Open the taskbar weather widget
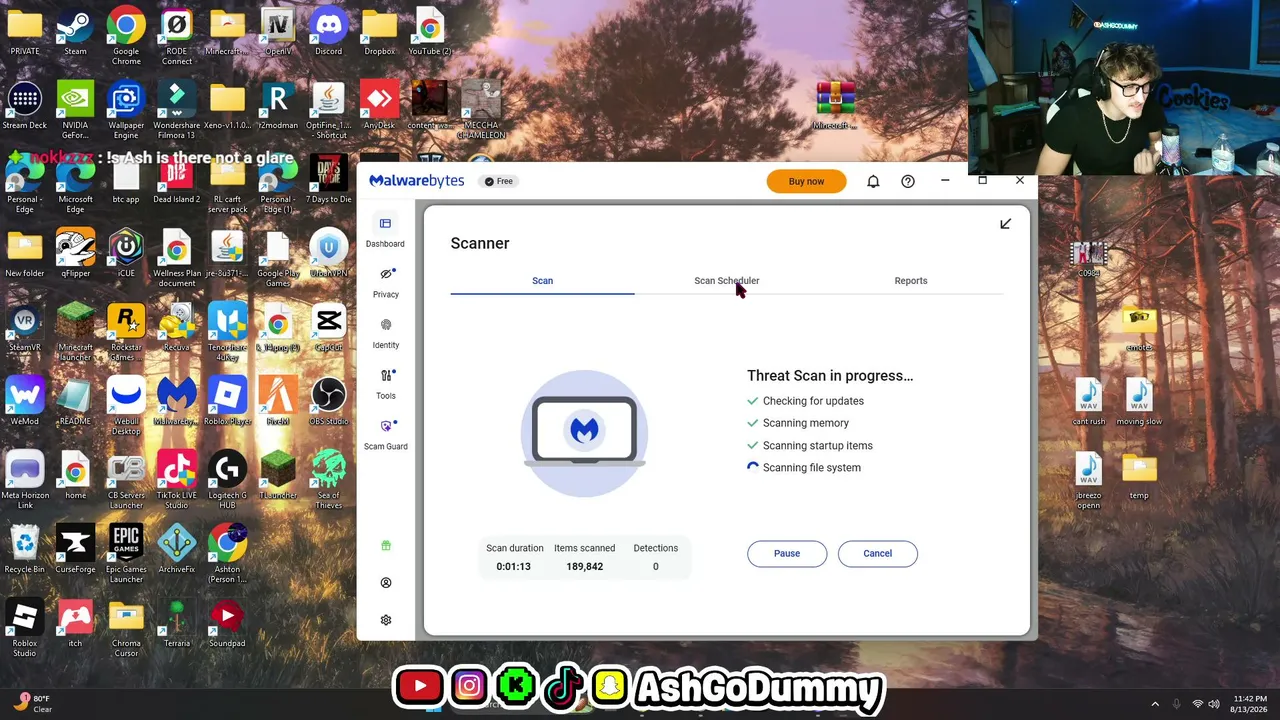This screenshot has height=720, width=1280. (x=32, y=704)
